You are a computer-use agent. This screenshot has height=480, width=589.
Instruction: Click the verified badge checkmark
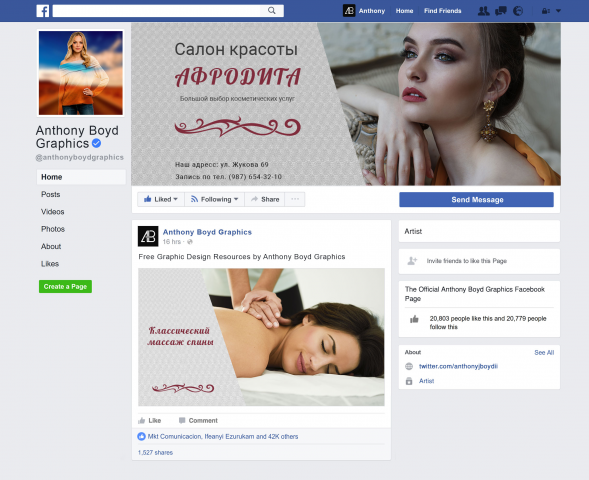point(97,143)
